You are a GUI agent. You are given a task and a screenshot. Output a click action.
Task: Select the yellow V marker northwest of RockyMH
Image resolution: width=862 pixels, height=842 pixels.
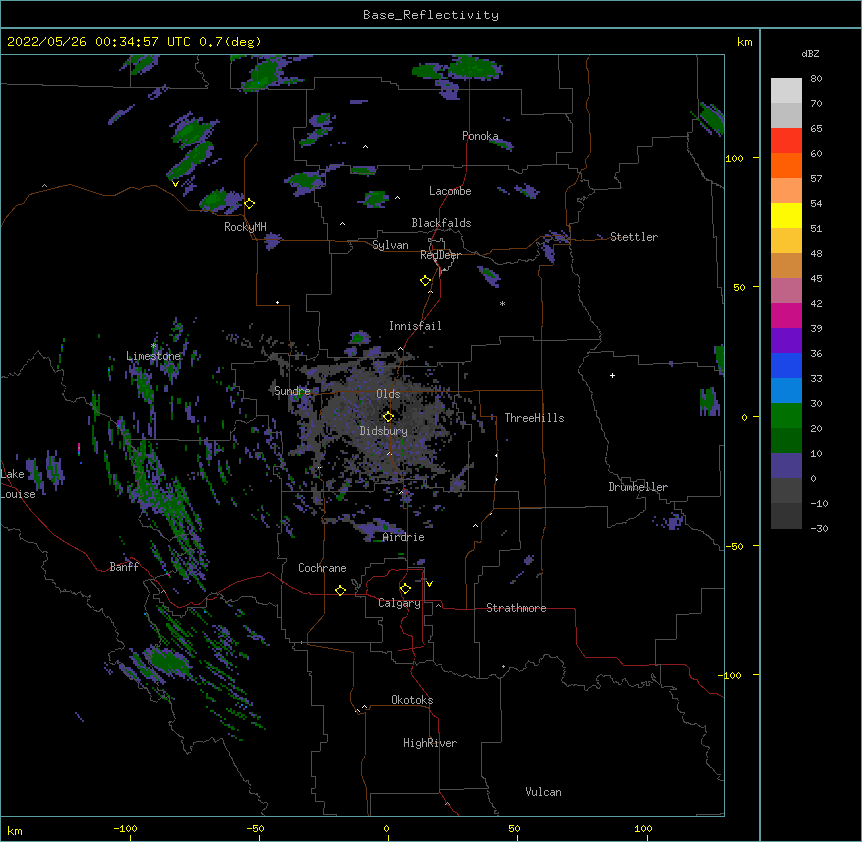click(x=175, y=184)
